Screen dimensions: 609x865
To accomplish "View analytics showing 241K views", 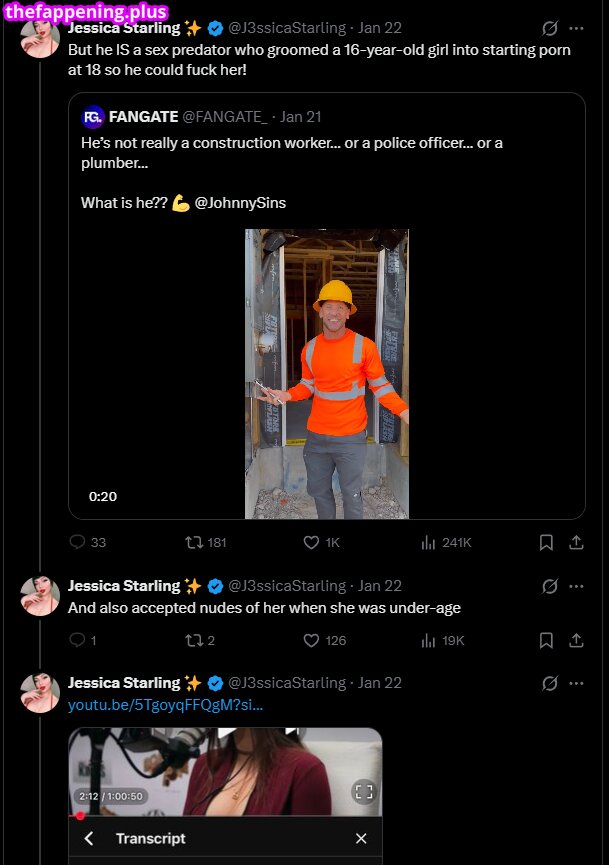I will (x=429, y=542).
